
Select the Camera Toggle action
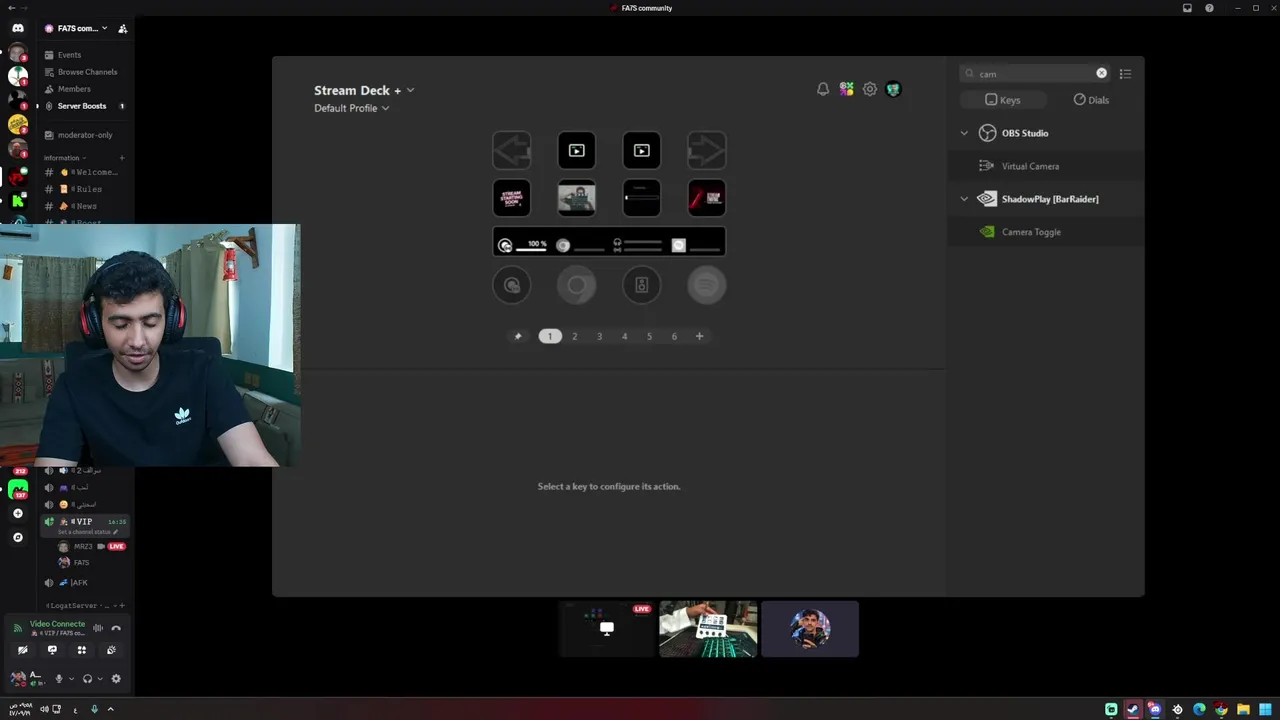point(1046,232)
